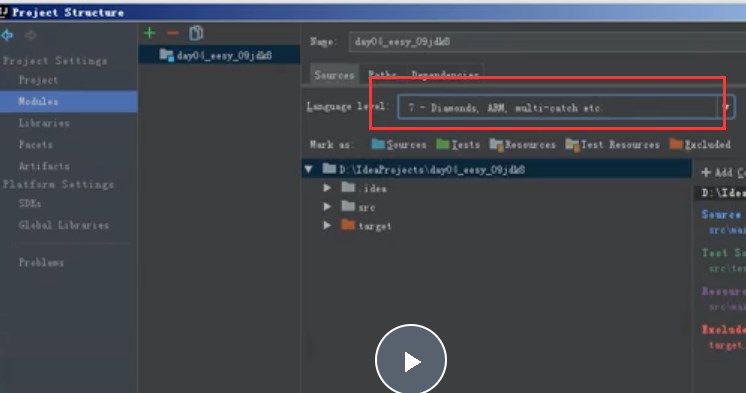Mark as Test Resources folder
Image resolution: width=746 pixels, height=393 pixels.
tap(612, 144)
